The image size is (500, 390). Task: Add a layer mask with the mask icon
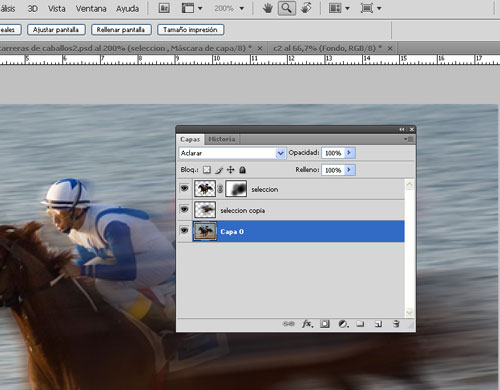click(325, 324)
